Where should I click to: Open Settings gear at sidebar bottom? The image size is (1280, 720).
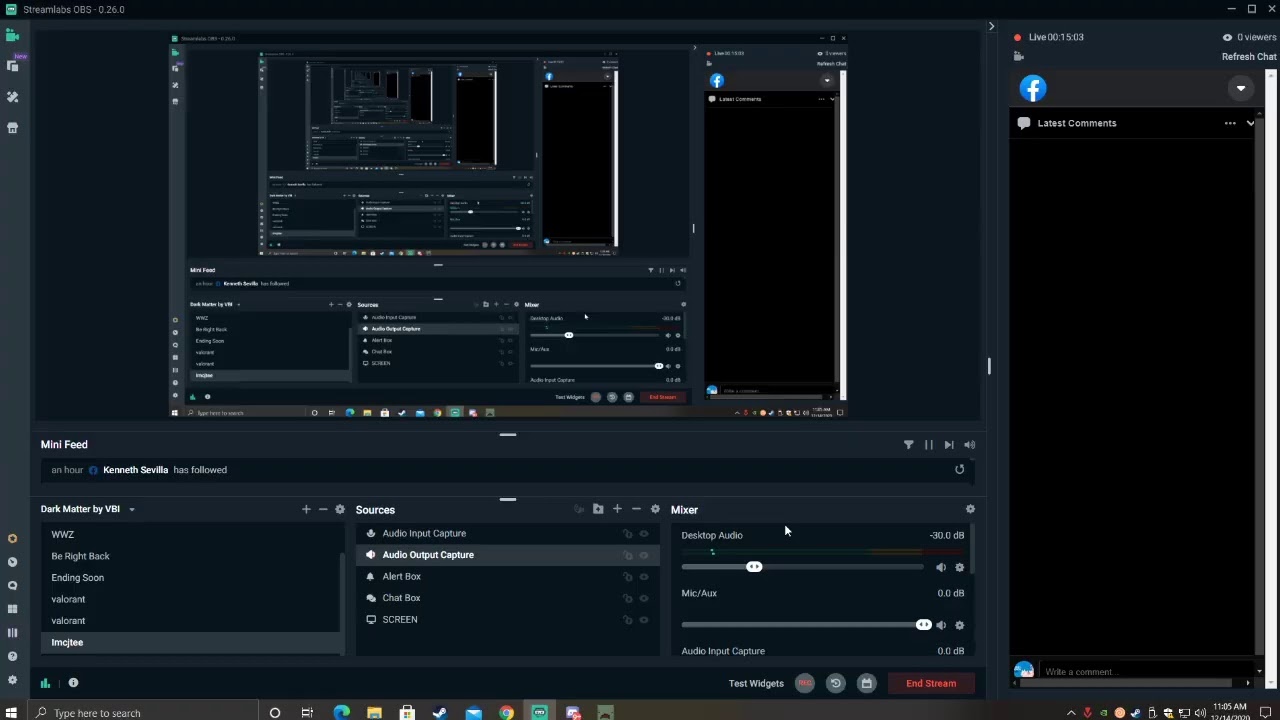click(x=12, y=680)
